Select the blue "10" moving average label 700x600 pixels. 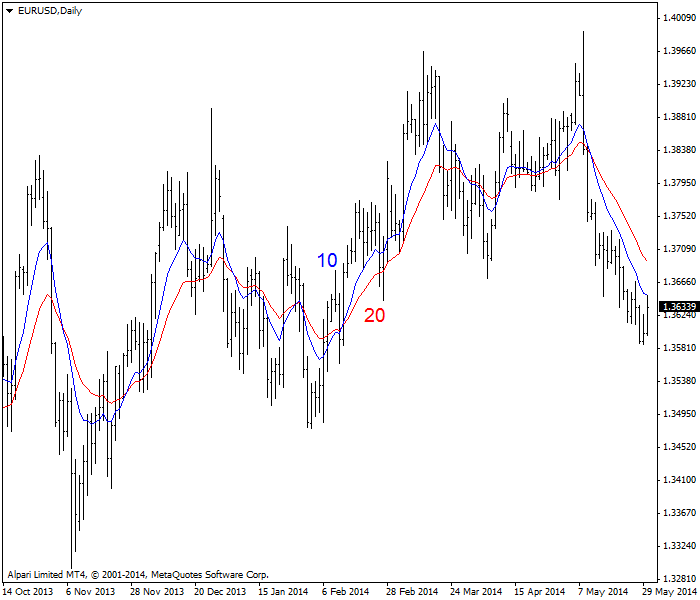coord(327,261)
